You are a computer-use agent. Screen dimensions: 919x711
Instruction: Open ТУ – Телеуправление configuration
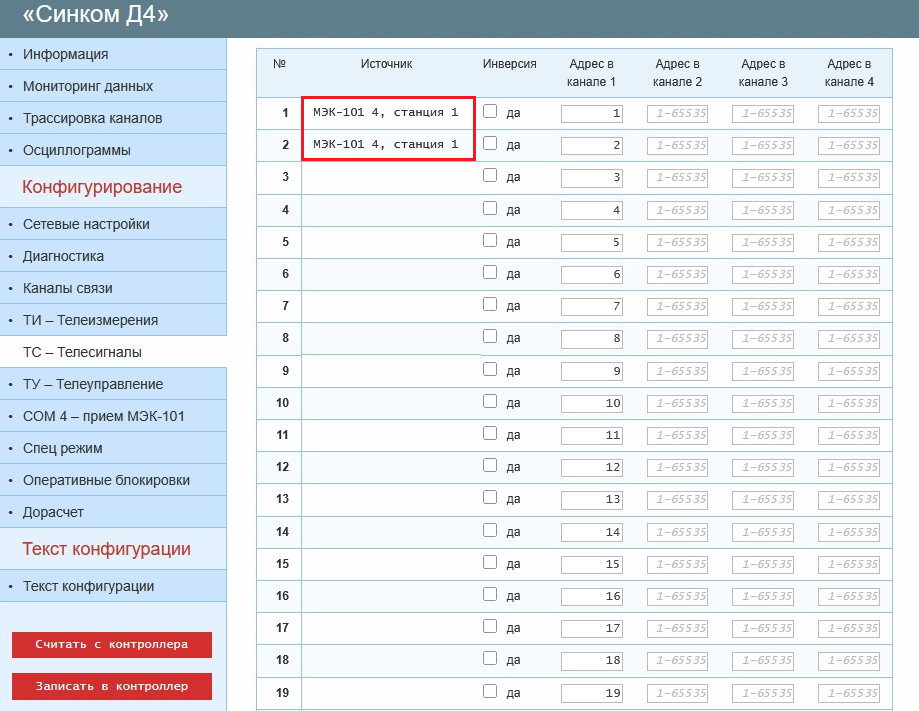coord(93,384)
